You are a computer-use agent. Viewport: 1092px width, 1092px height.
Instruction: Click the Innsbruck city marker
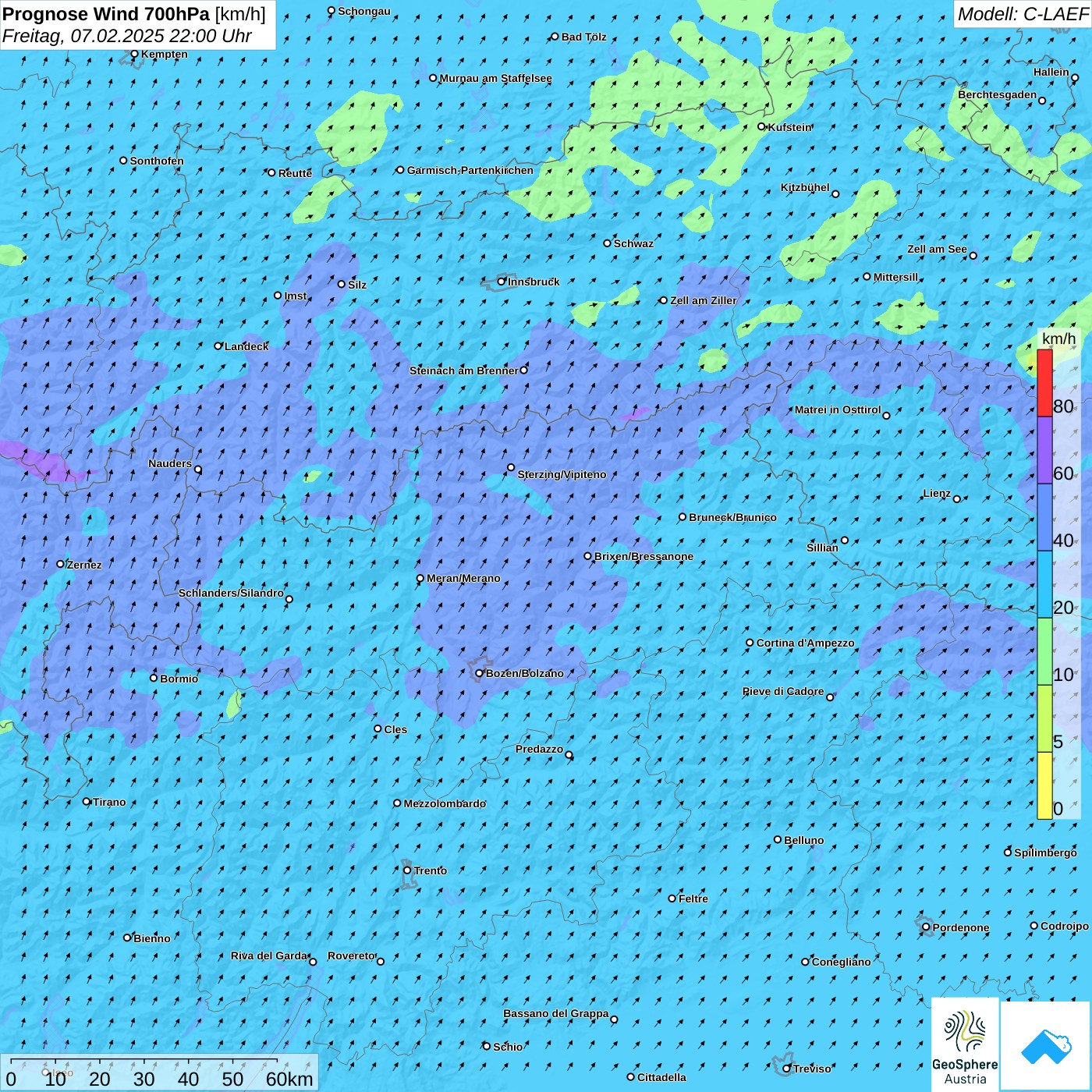502,282
